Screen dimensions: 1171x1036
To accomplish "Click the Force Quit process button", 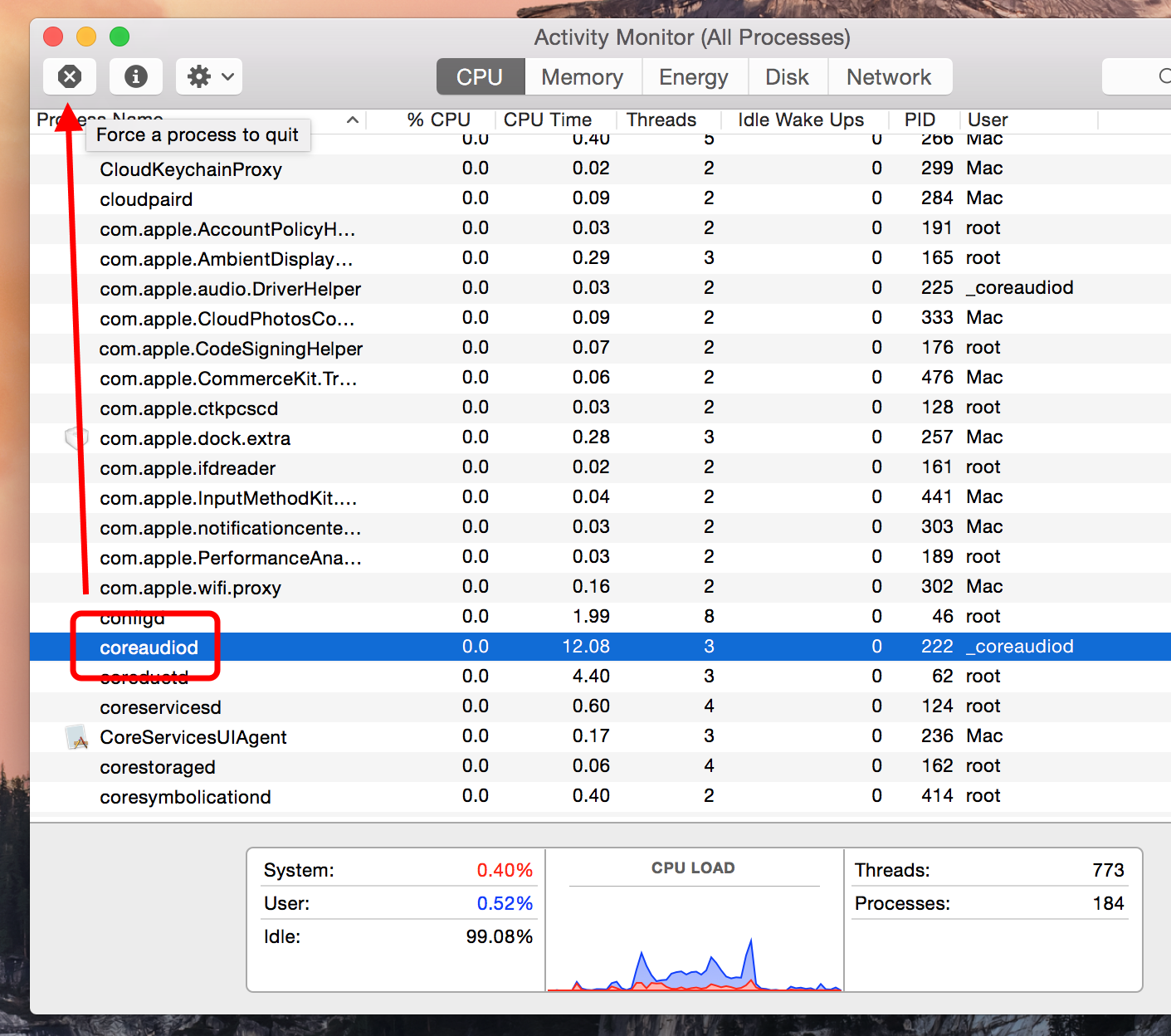I will click(x=70, y=77).
